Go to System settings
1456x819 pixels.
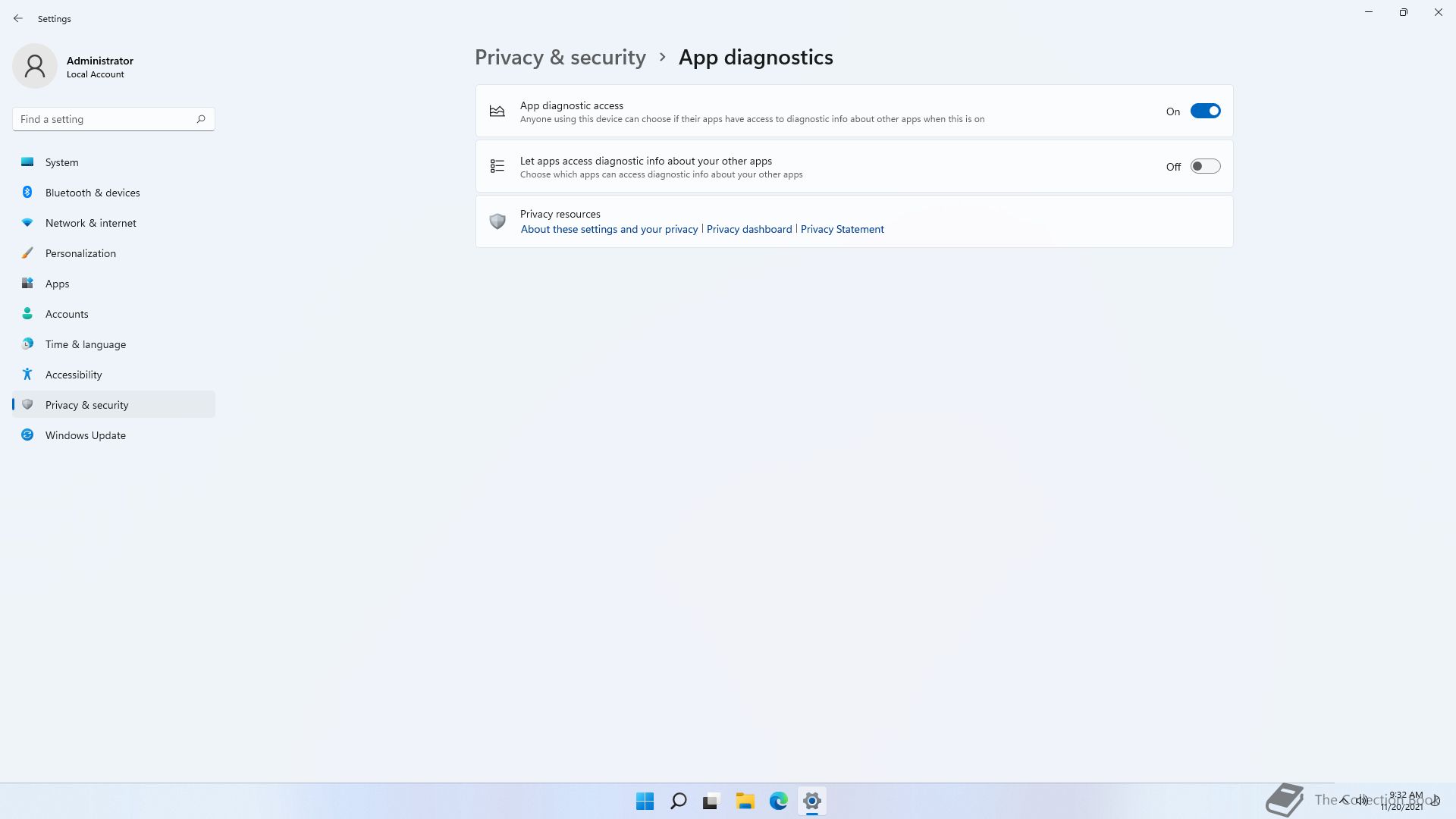coord(114,162)
